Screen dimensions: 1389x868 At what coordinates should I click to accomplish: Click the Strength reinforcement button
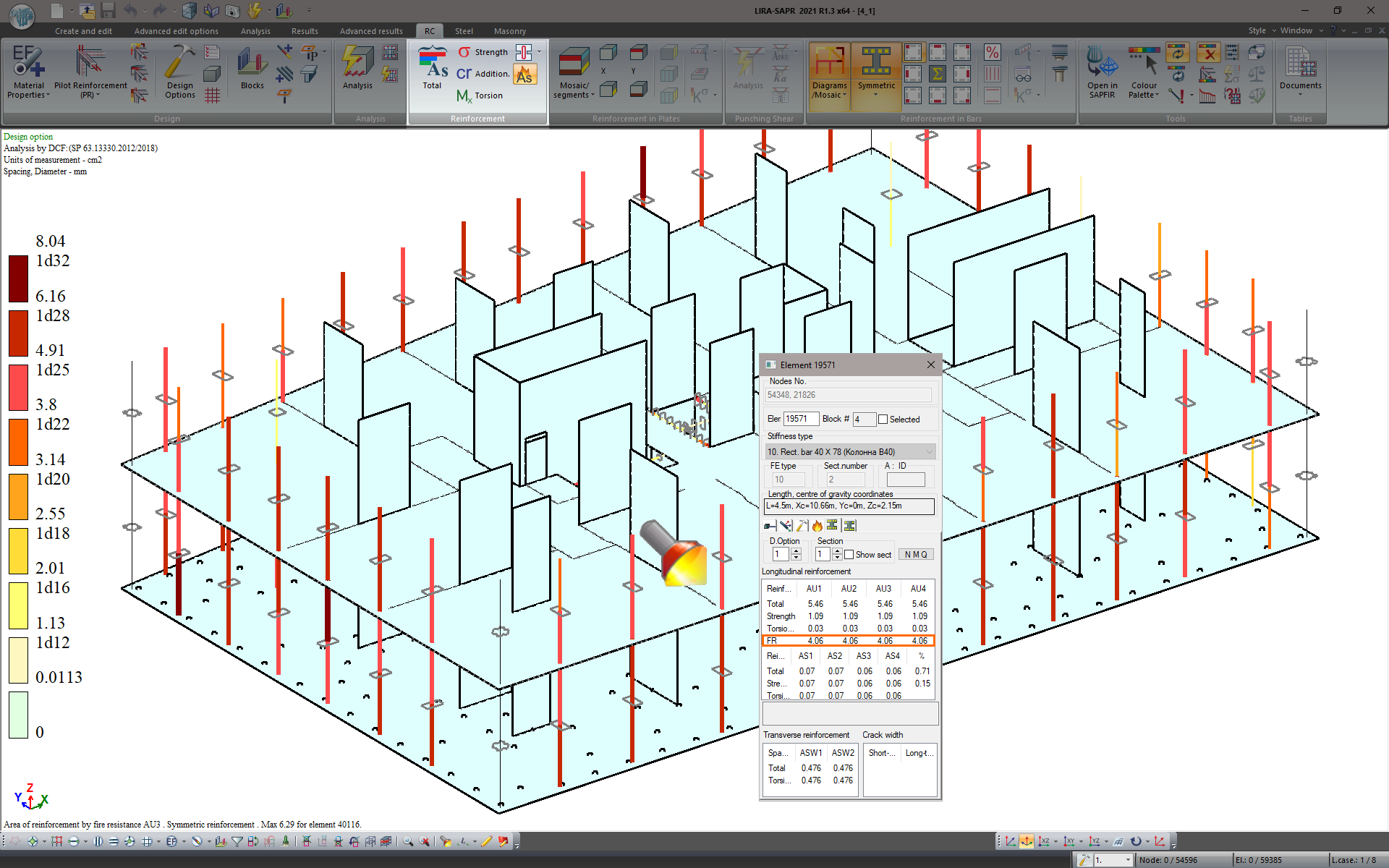[x=483, y=52]
